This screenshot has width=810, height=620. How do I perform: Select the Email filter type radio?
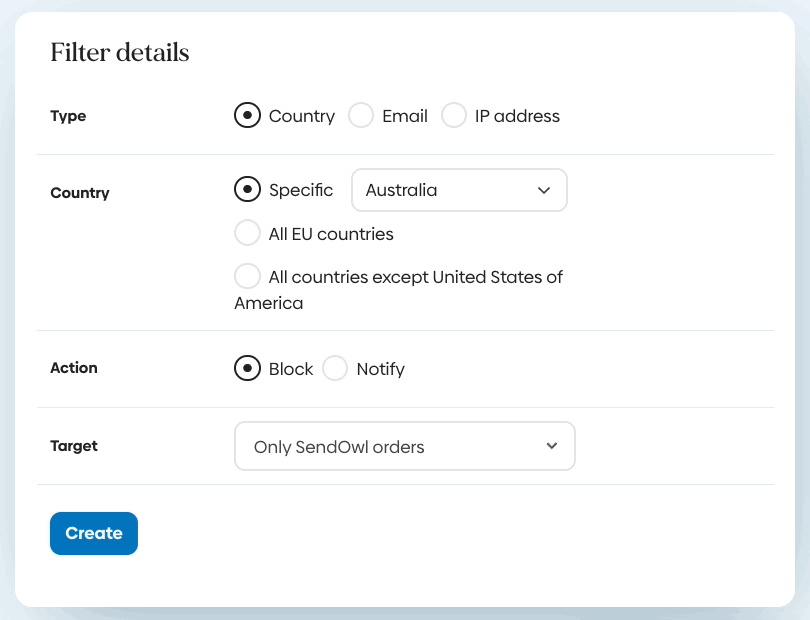point(361,116)
